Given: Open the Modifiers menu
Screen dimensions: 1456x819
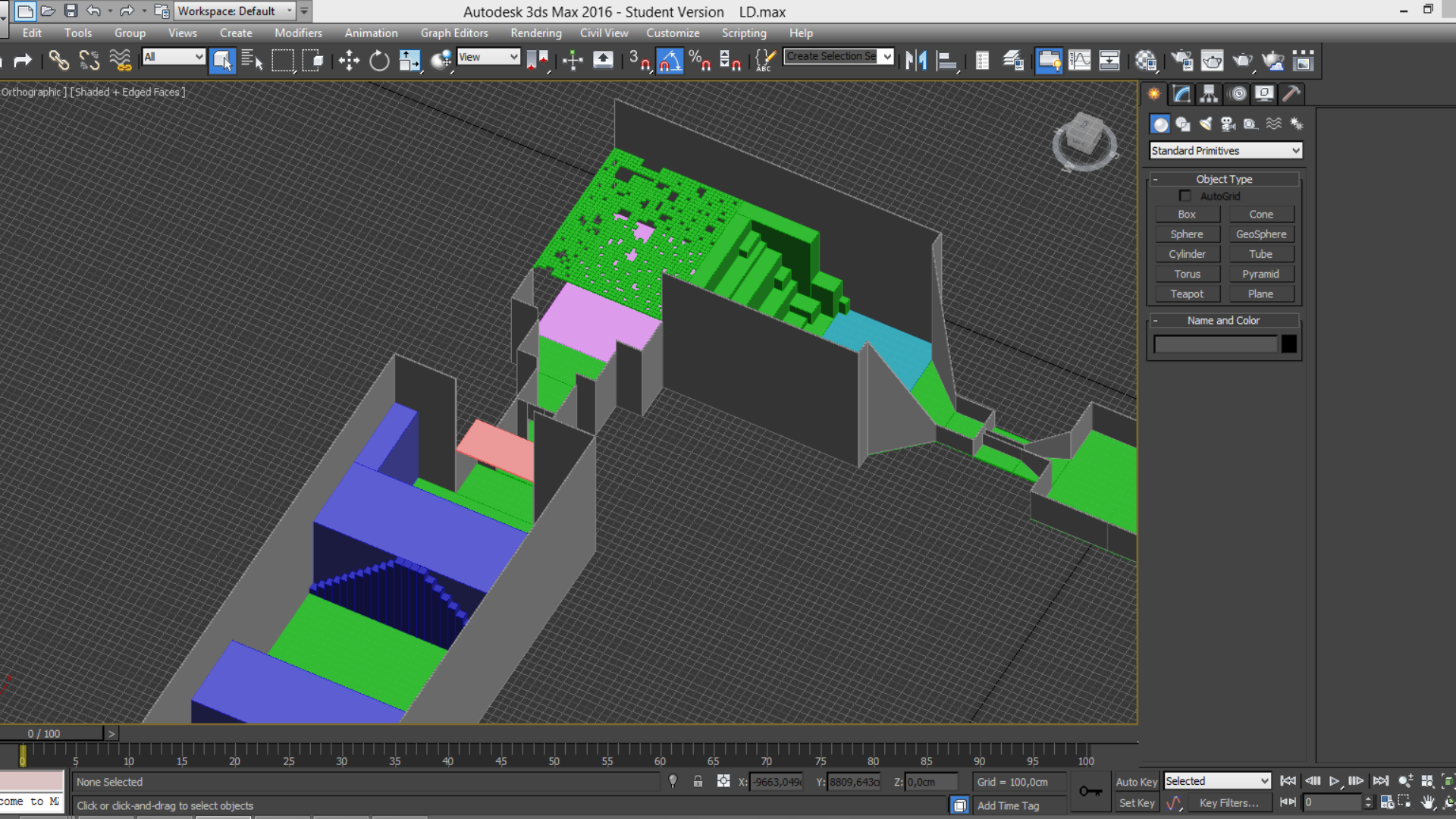Looking at the screenshot, I should 298,33.
